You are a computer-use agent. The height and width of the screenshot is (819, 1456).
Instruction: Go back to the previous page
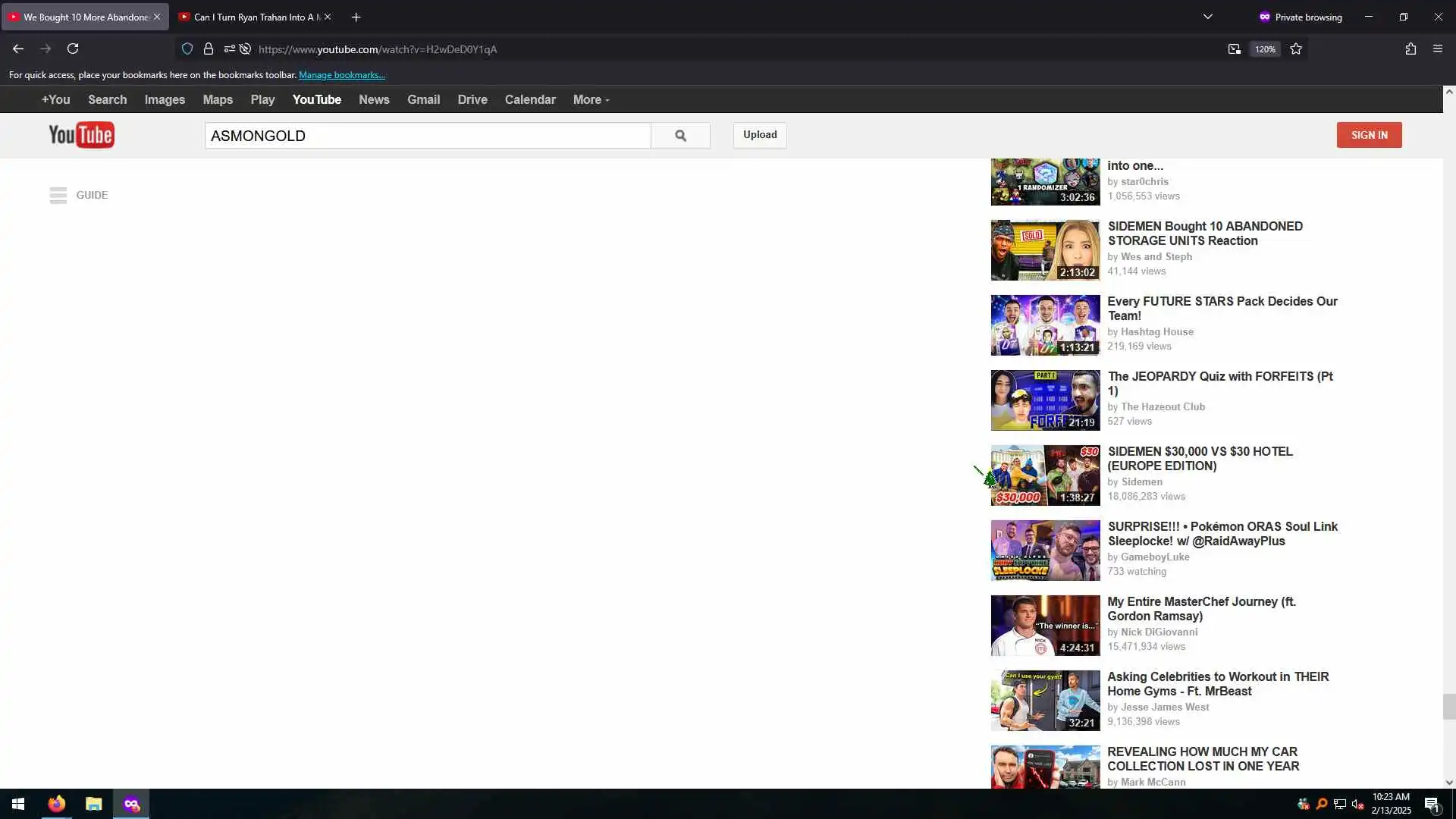tap(18, 49)
